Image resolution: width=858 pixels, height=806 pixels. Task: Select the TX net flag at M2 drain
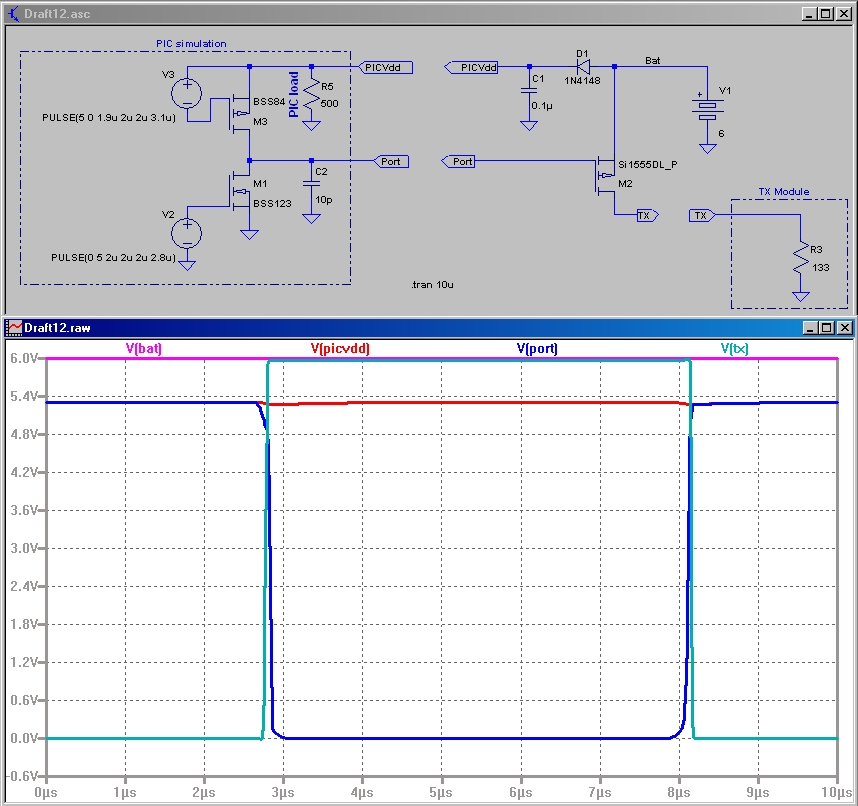click(x=647, y=215)
